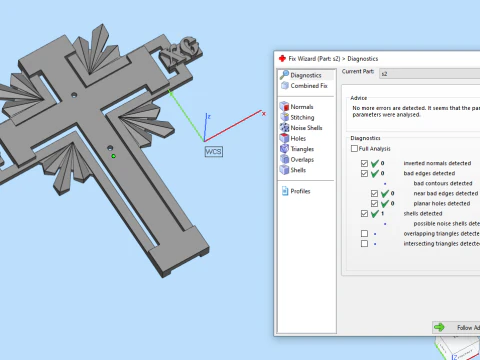Open the Diagnostics page in Fix Wizard
Screen dimensions: 480x360
(306, 75)
